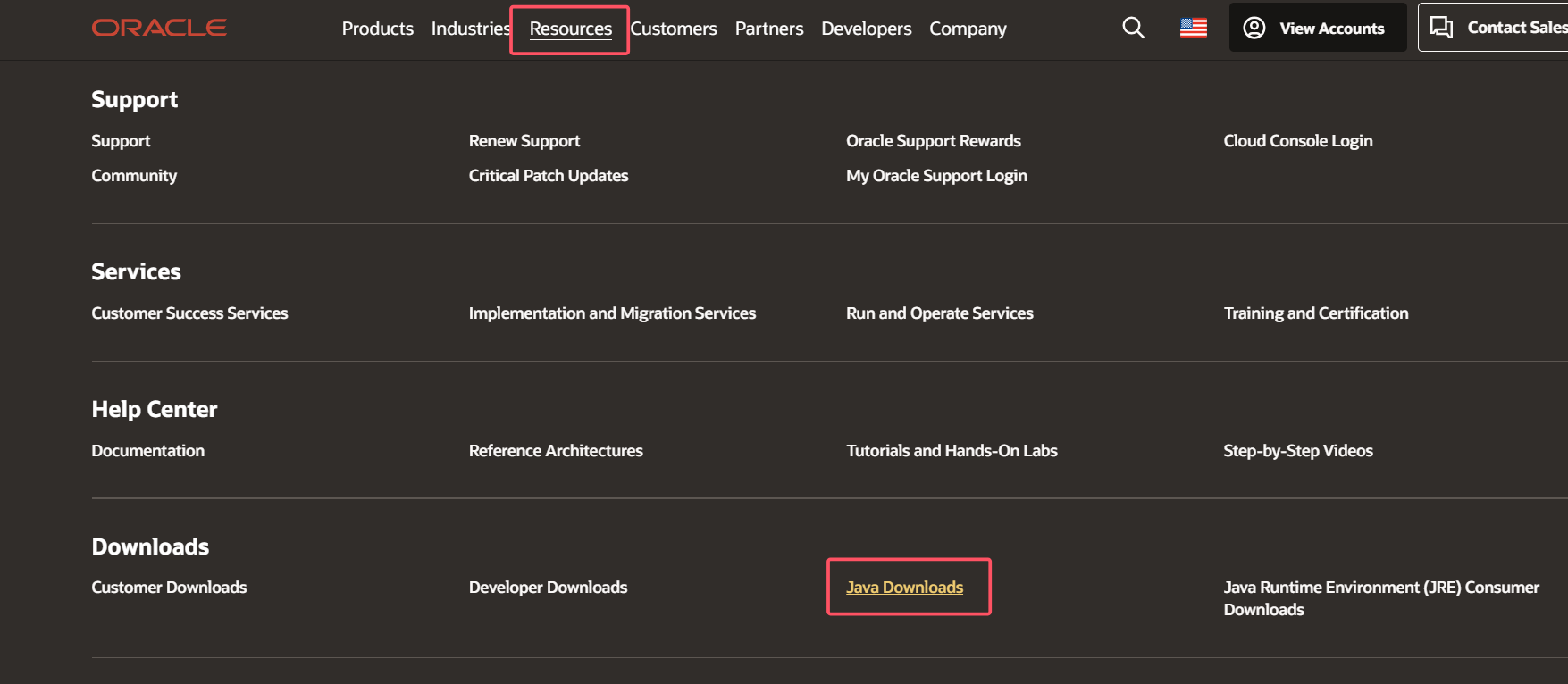Click Step-by-Step Videos link
The image size is (1568, 684).
coord(1298,451)
